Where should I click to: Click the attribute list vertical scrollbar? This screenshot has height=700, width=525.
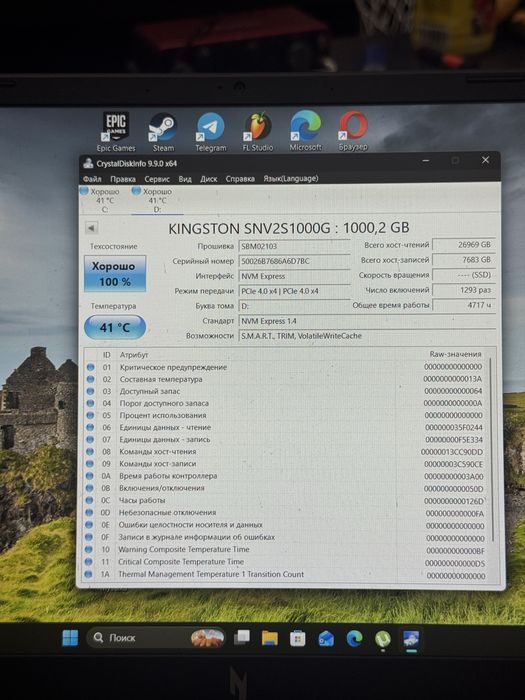click(x=491, y=449)
